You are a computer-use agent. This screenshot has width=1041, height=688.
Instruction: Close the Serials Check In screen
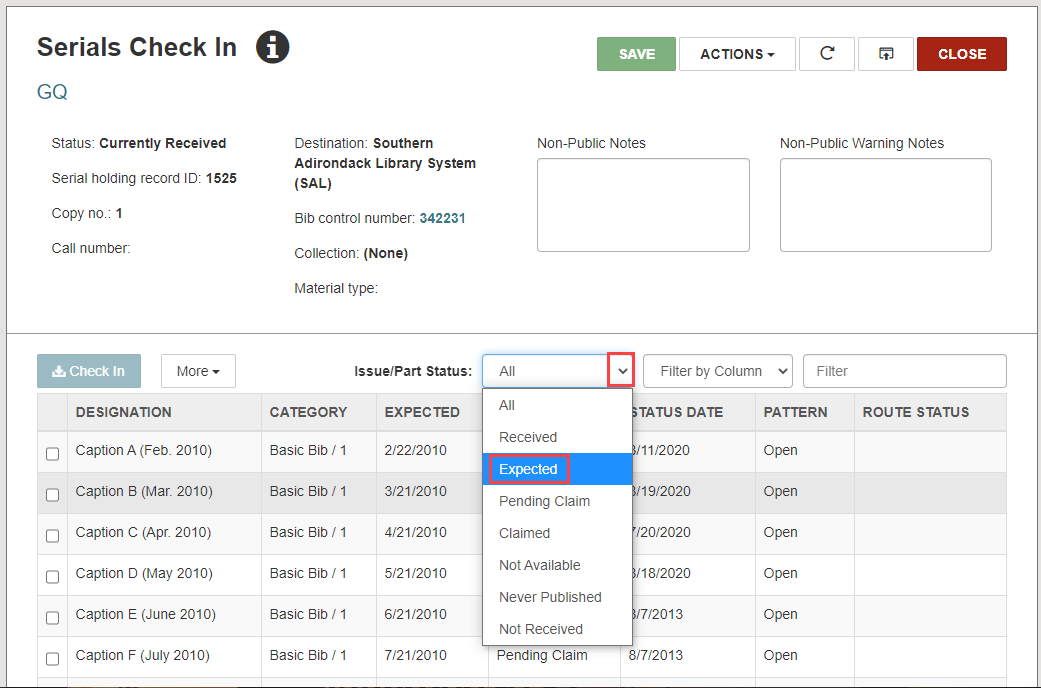coord(961,54)
